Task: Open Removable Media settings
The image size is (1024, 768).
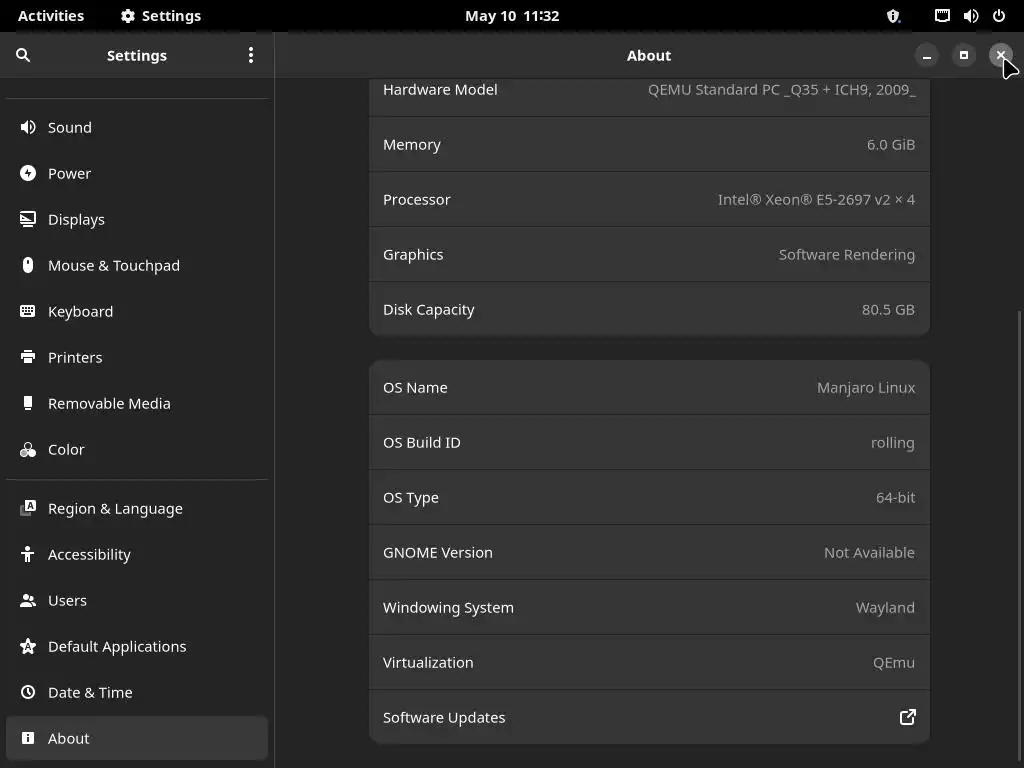Action: [109, 403]
